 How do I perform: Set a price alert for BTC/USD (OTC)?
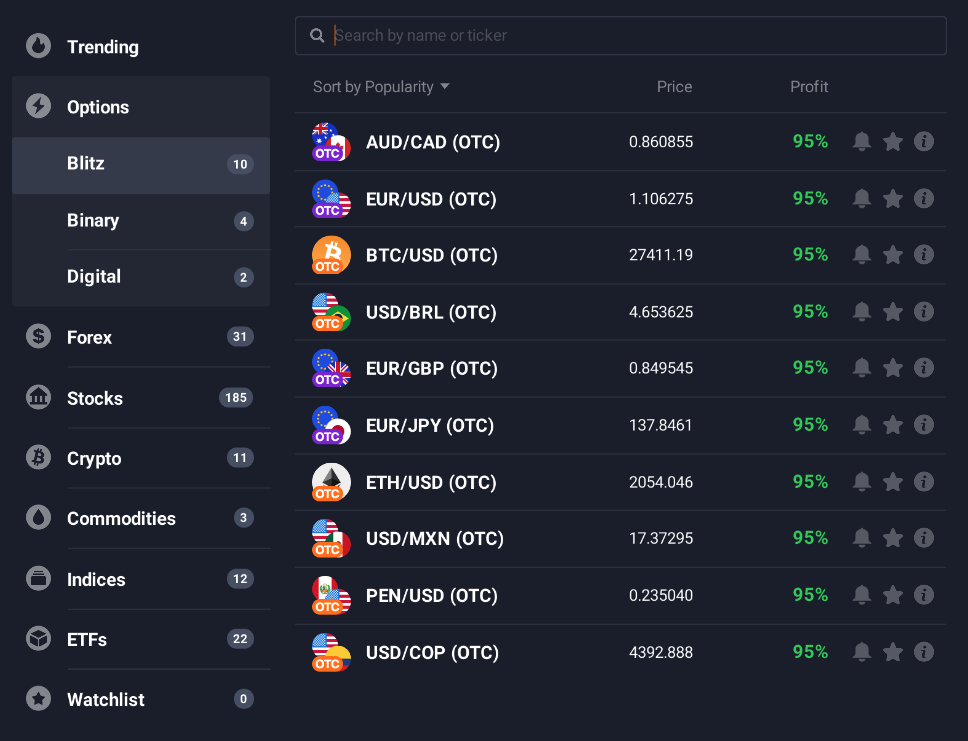tap(861, 254)
